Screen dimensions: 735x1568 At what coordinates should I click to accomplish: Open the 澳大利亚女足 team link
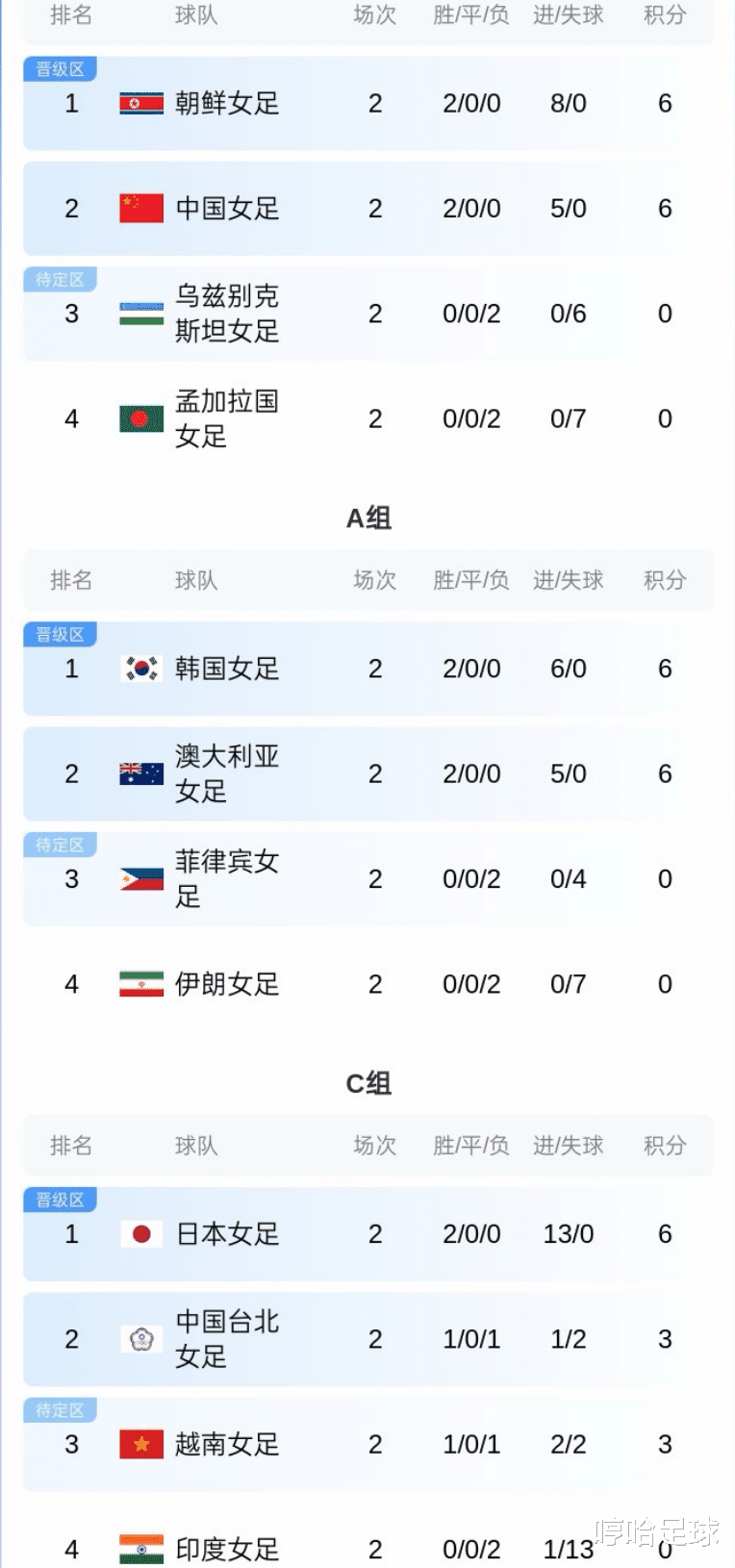point(227,773)
